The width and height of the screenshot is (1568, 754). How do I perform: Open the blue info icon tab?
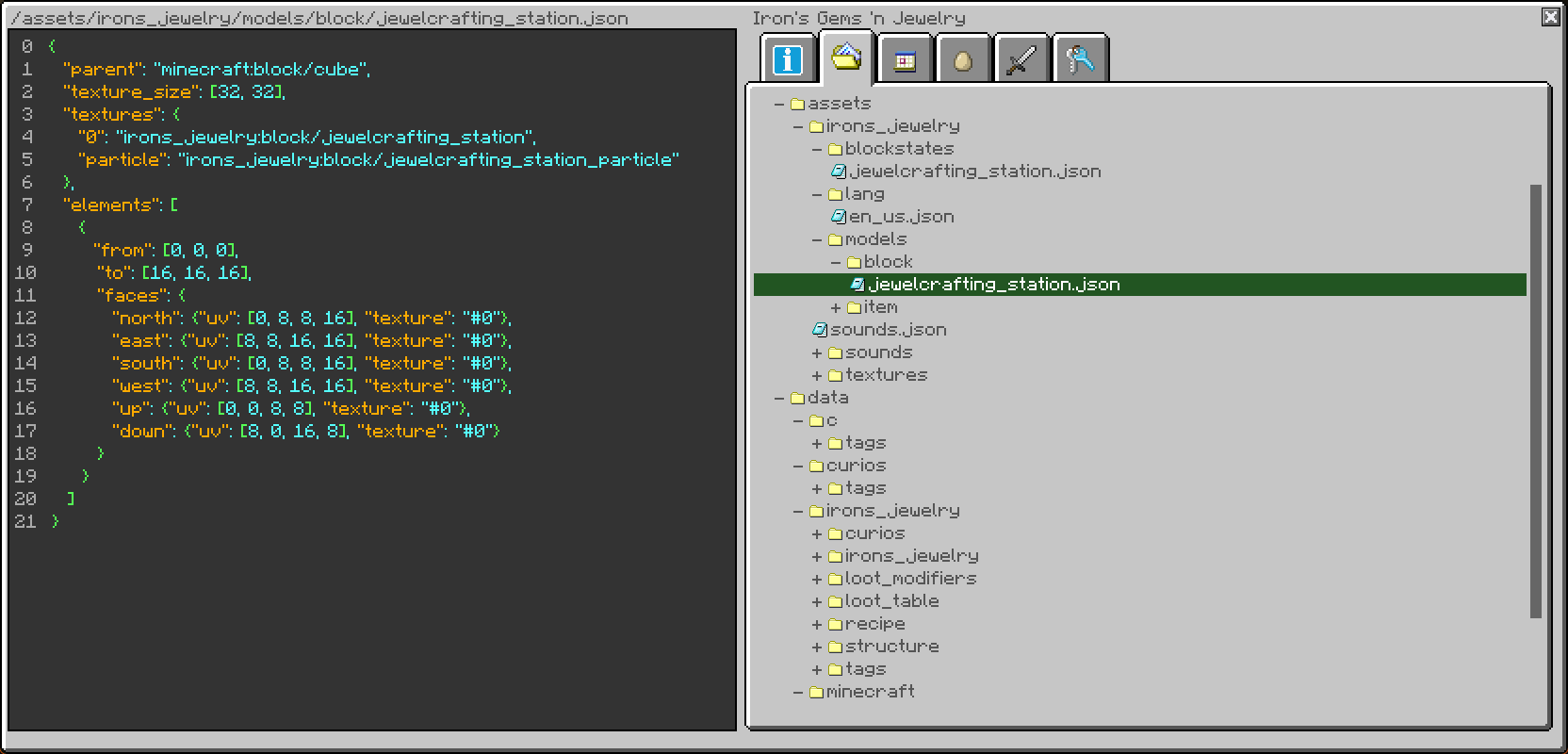pos(788,59)
